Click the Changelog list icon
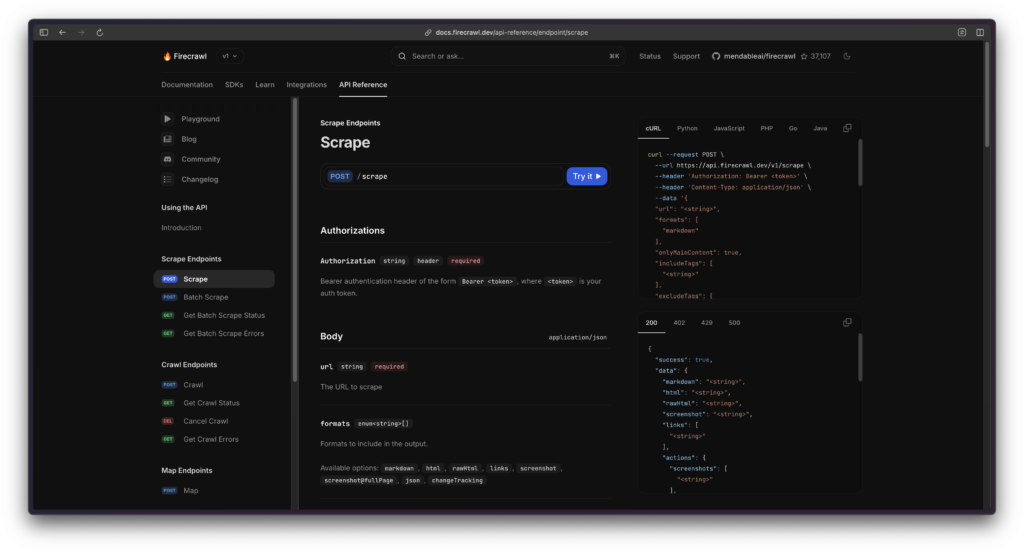The width and height of the screenshot is (1024, 552). [x=167, y=180]
